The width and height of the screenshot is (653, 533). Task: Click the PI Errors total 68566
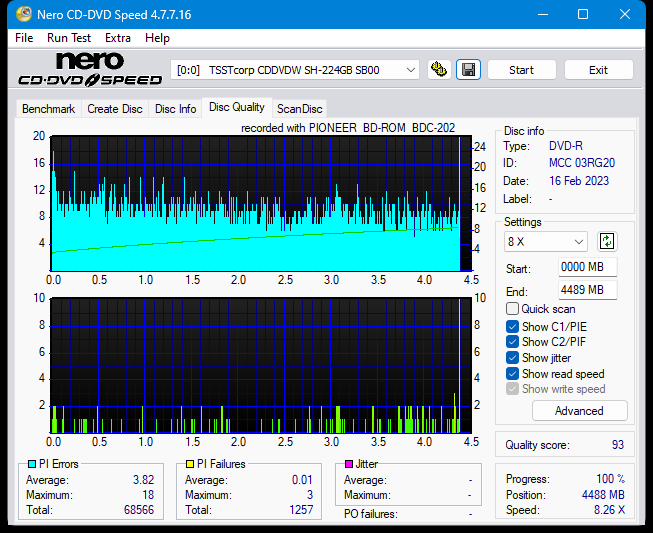(x=139, y=510)
